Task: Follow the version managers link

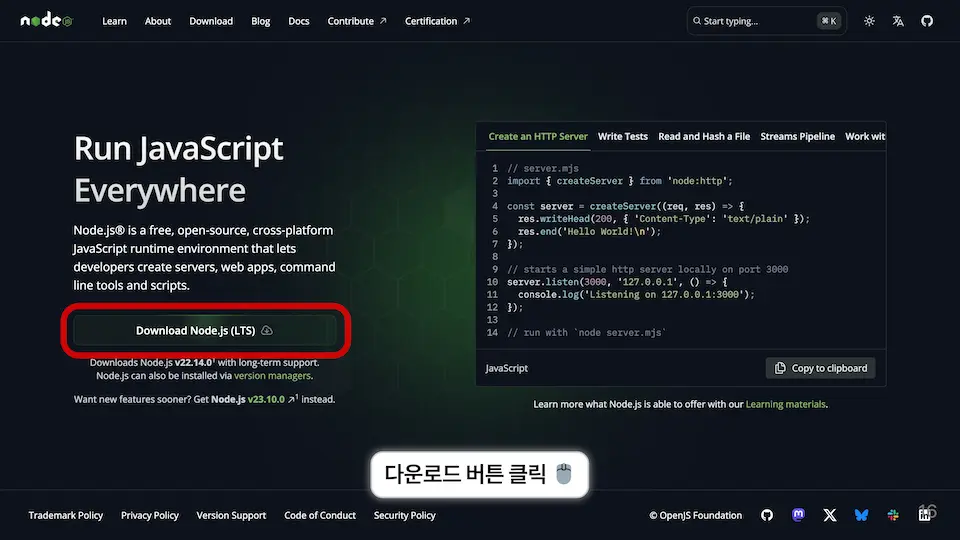Action: (272, 376)
